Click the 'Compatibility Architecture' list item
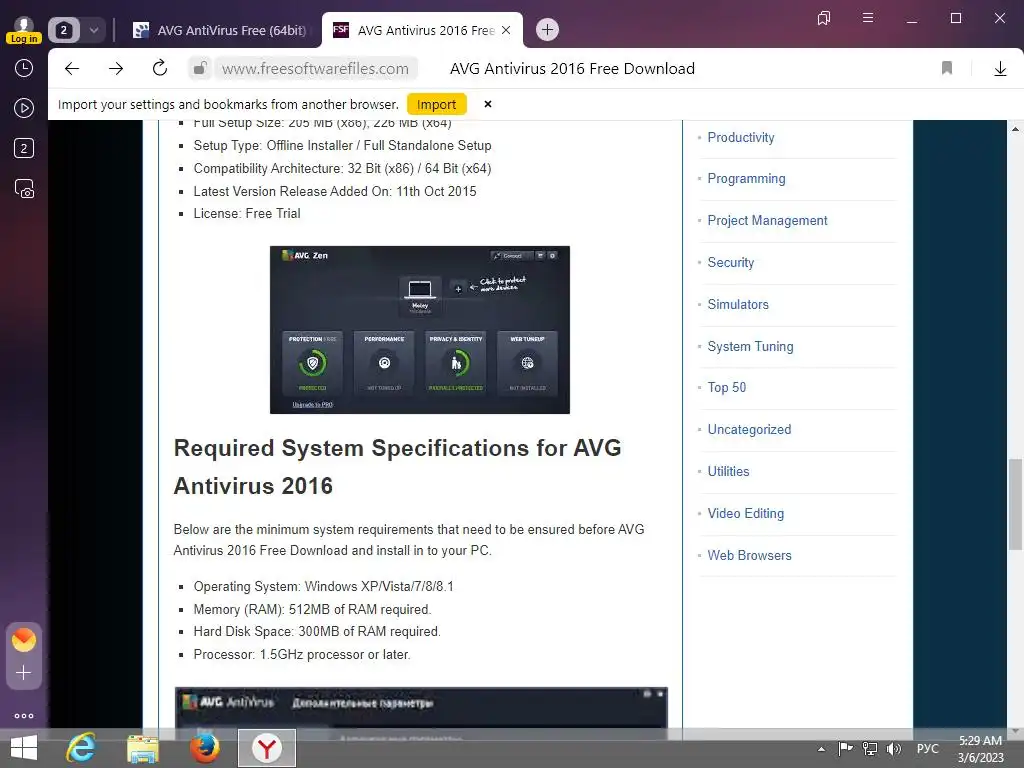 click(x=342, y=168)
